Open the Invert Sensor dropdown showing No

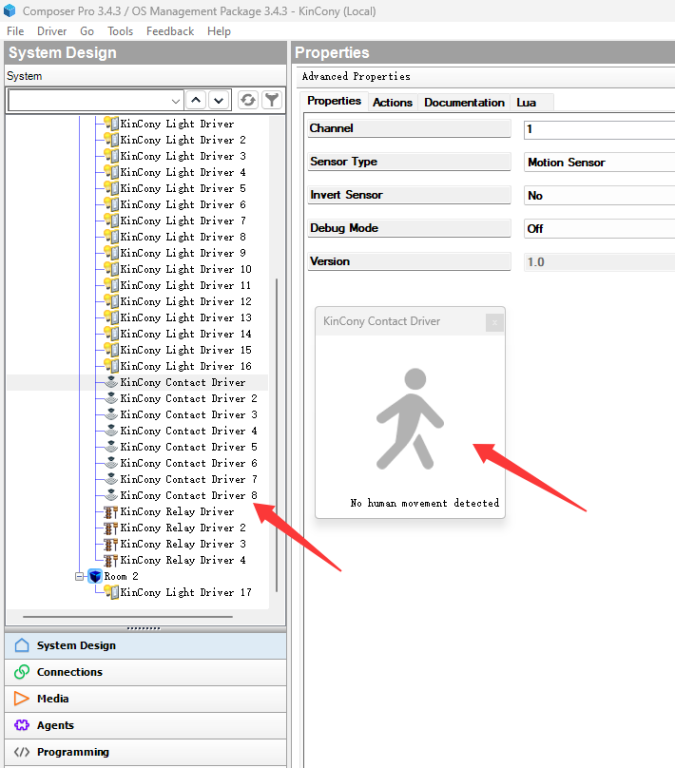tap(599, 196)
